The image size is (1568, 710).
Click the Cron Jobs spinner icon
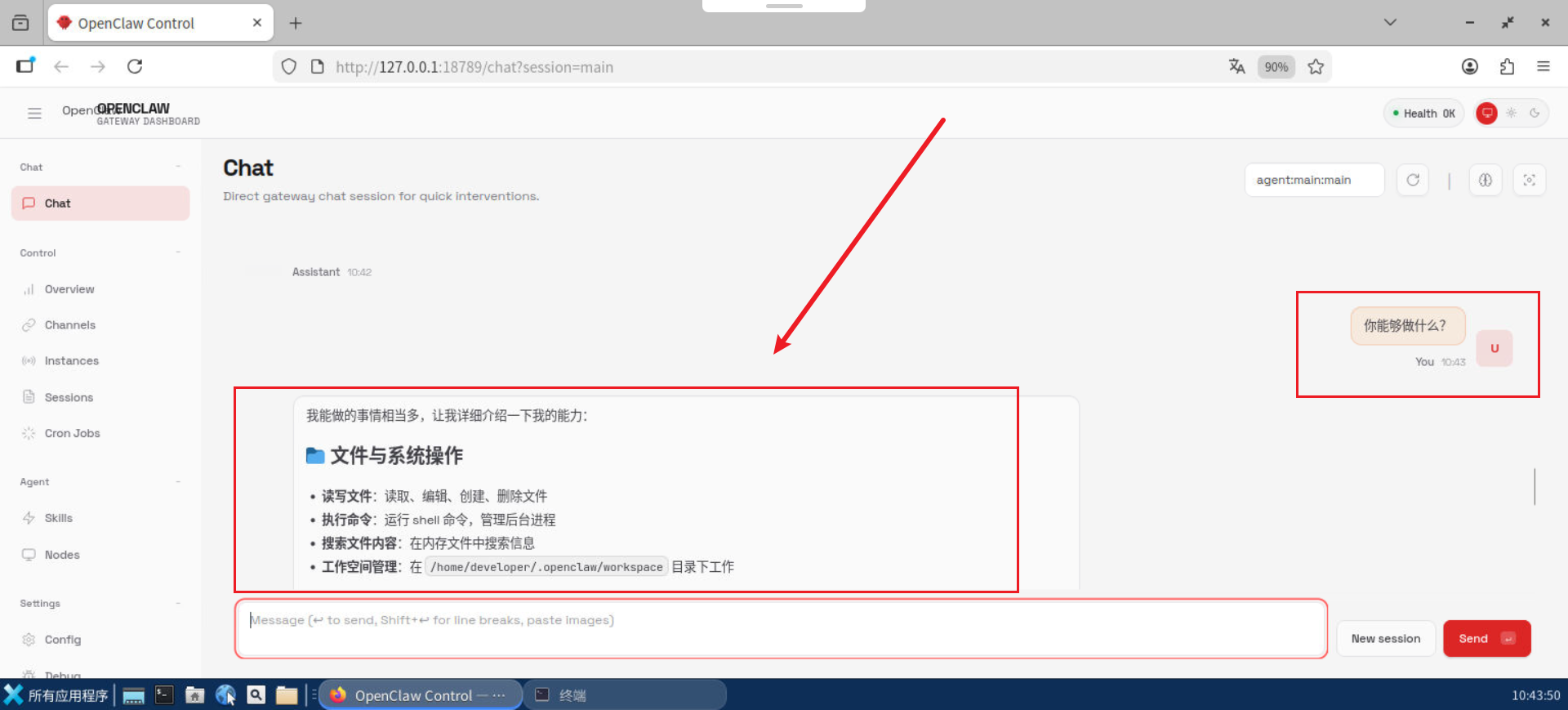29,433
